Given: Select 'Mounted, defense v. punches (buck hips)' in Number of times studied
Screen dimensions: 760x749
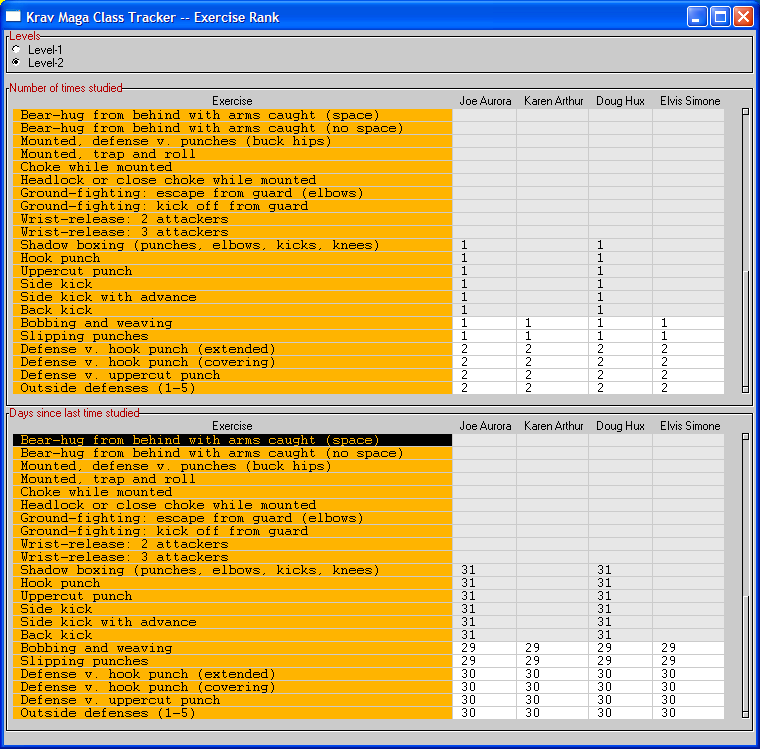Looking at the screenshot, I should pos(232,141).
